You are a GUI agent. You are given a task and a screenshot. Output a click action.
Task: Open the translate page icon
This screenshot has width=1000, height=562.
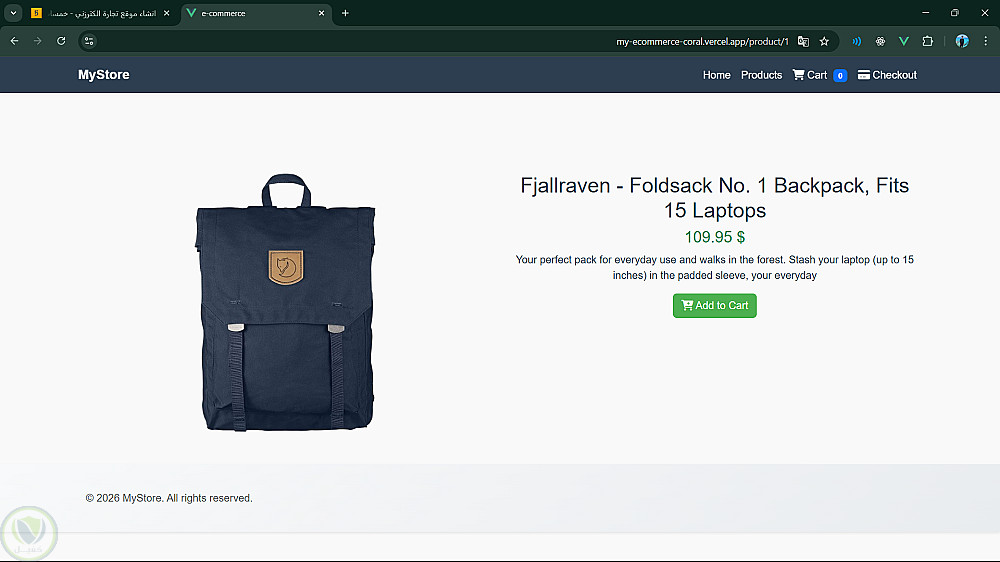click(803, 41)
